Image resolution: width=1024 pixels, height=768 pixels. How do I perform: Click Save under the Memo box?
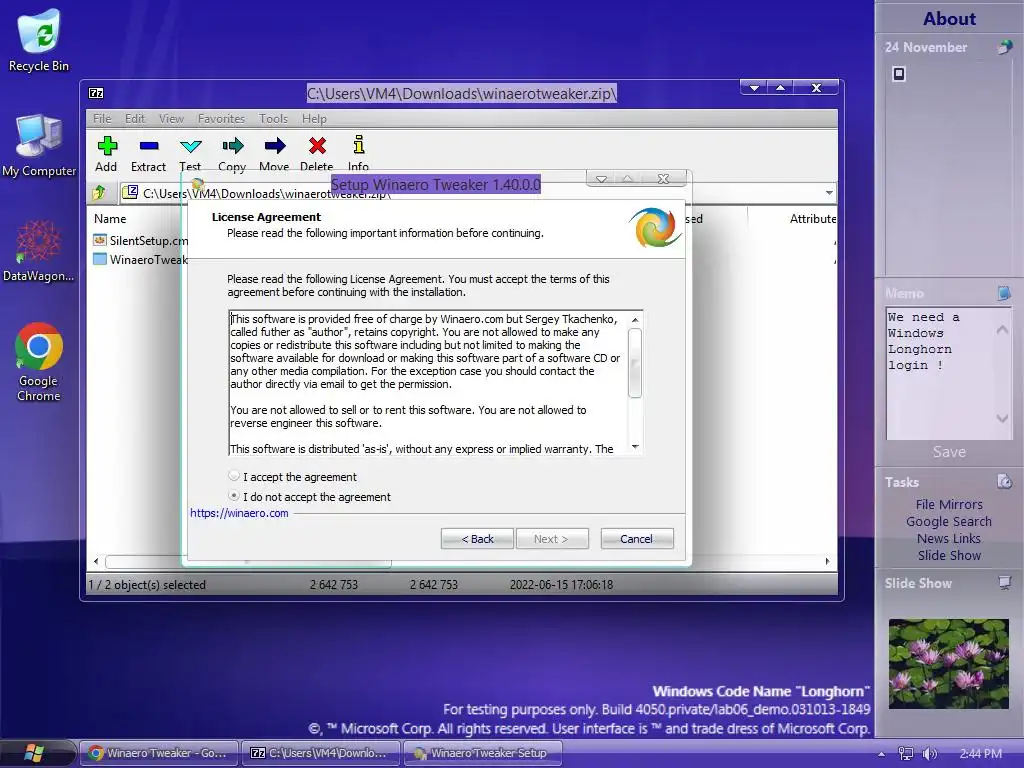(x=949, y=452)
